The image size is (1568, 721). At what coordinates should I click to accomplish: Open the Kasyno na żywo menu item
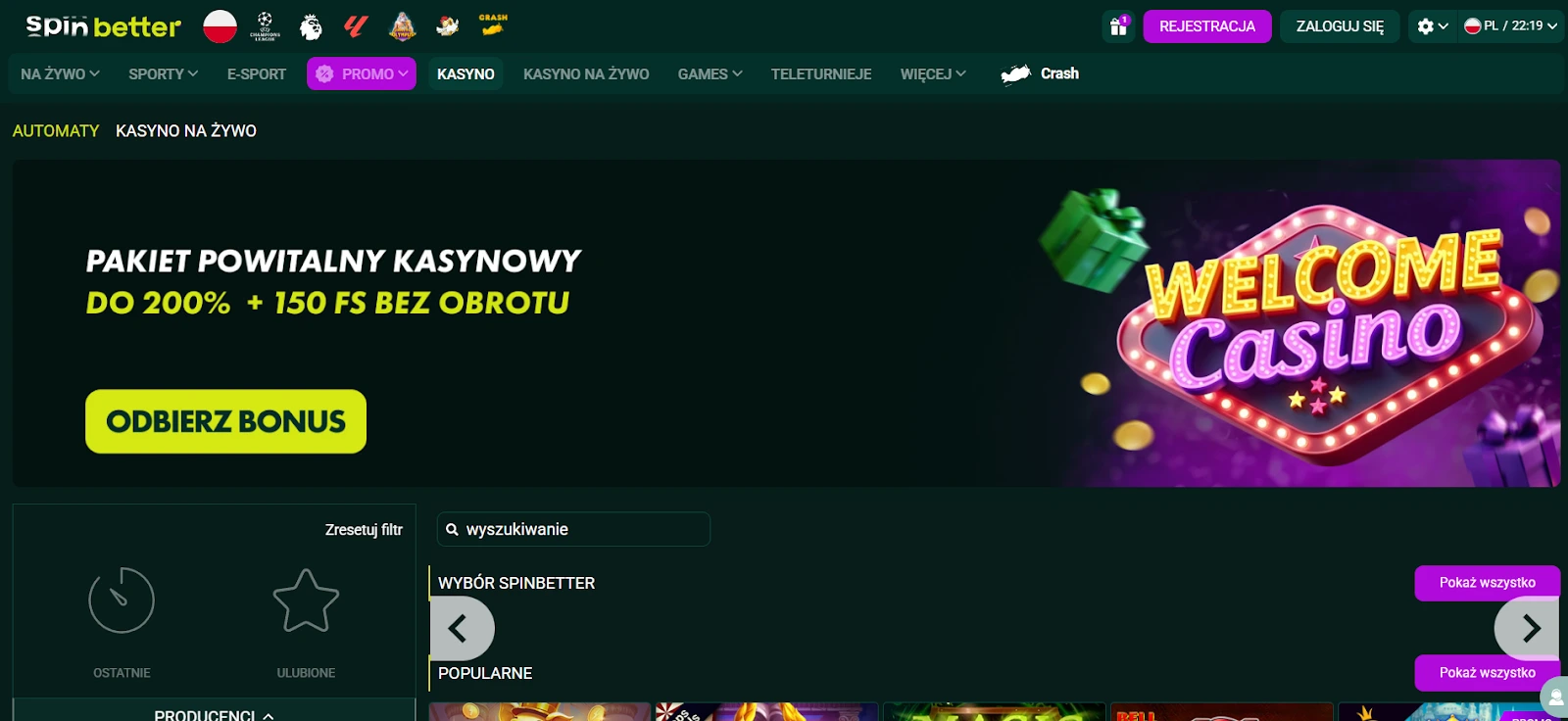[586, 73]
